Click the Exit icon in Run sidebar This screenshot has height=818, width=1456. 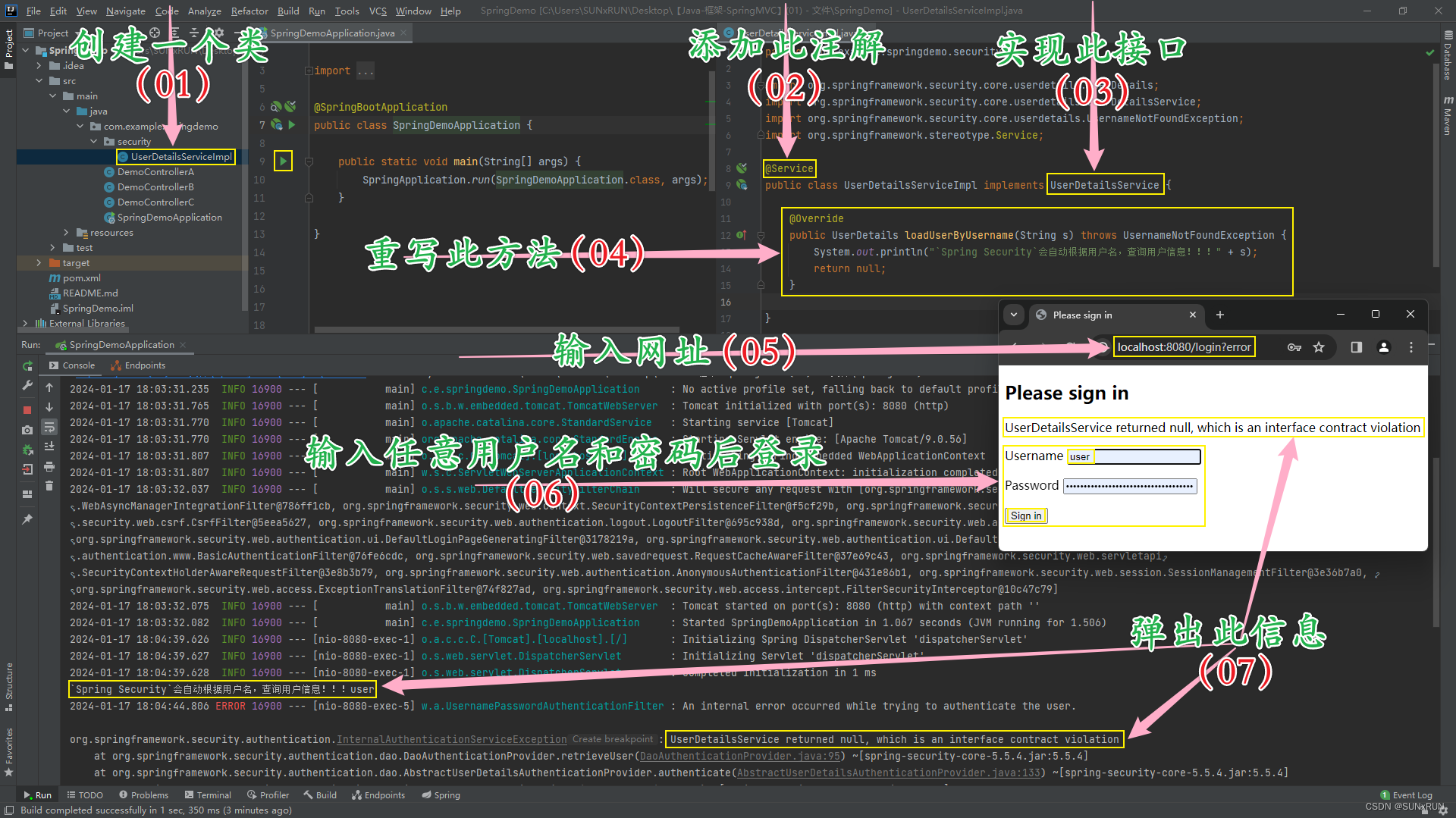coord(27,469)
